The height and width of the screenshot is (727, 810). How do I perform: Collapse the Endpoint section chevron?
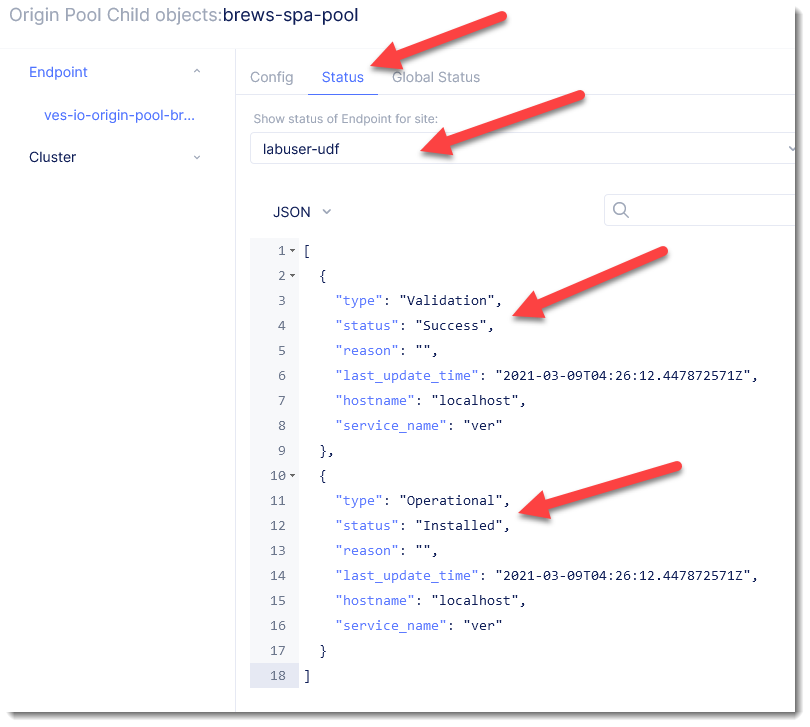[x=197, y=72]
